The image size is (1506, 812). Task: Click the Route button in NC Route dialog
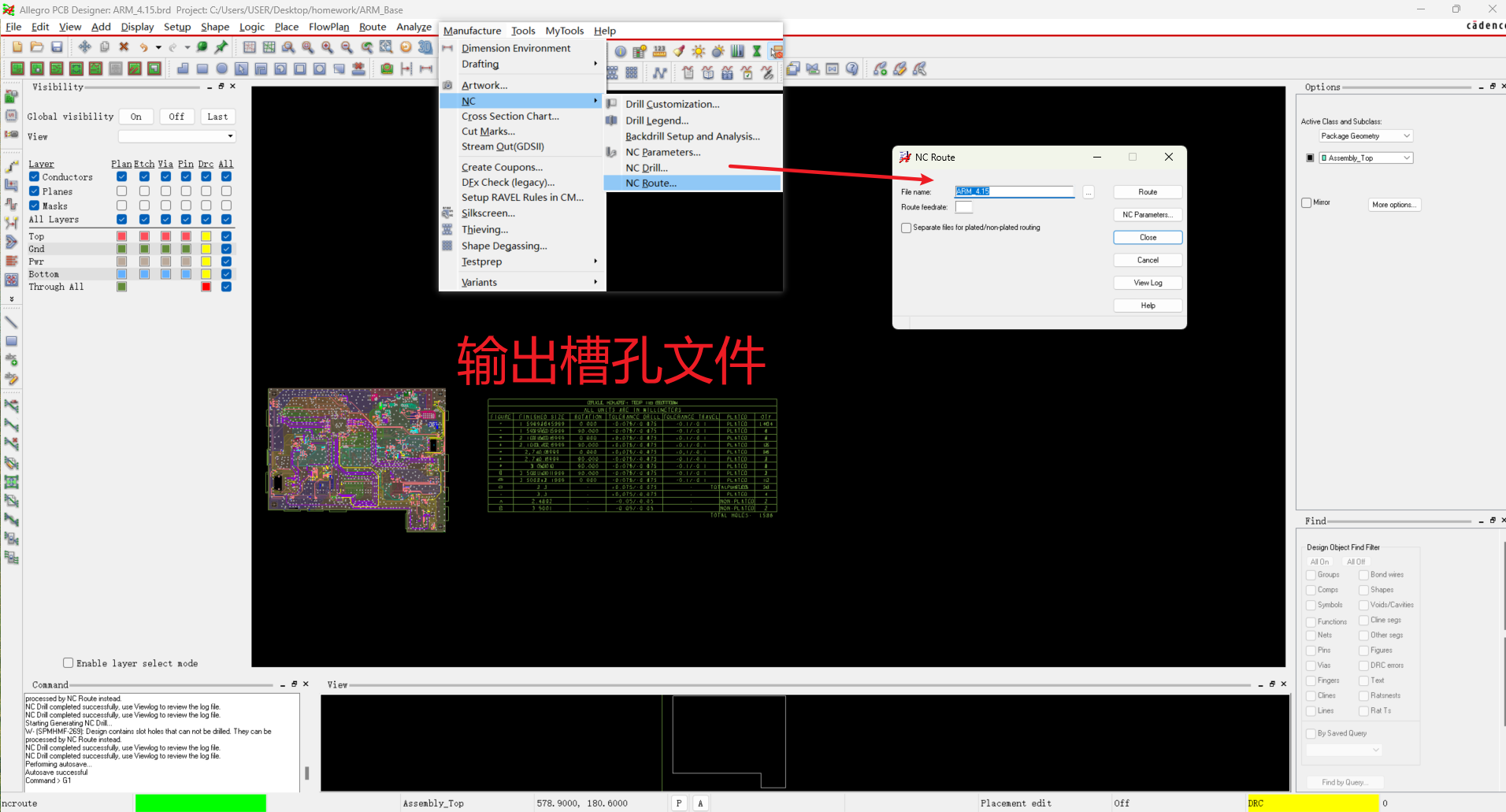pos(1148,192)
